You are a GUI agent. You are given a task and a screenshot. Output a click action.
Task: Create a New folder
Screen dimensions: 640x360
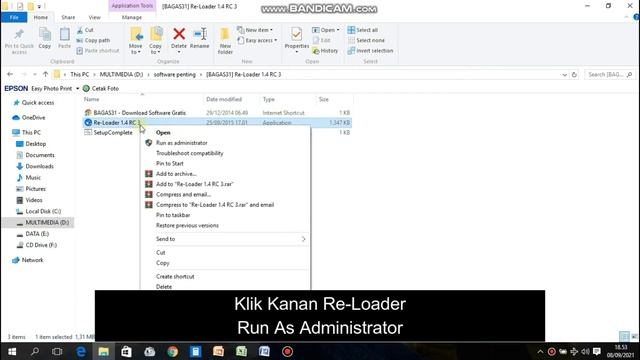point(225,41)
